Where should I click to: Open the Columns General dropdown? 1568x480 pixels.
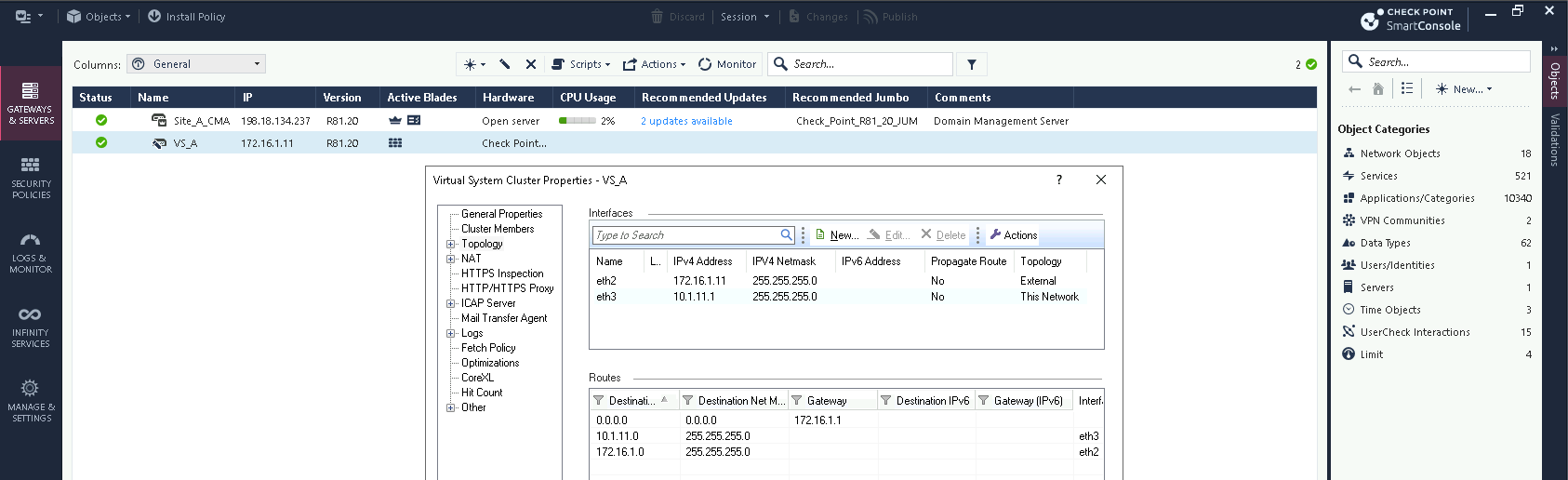pos(196,64)
